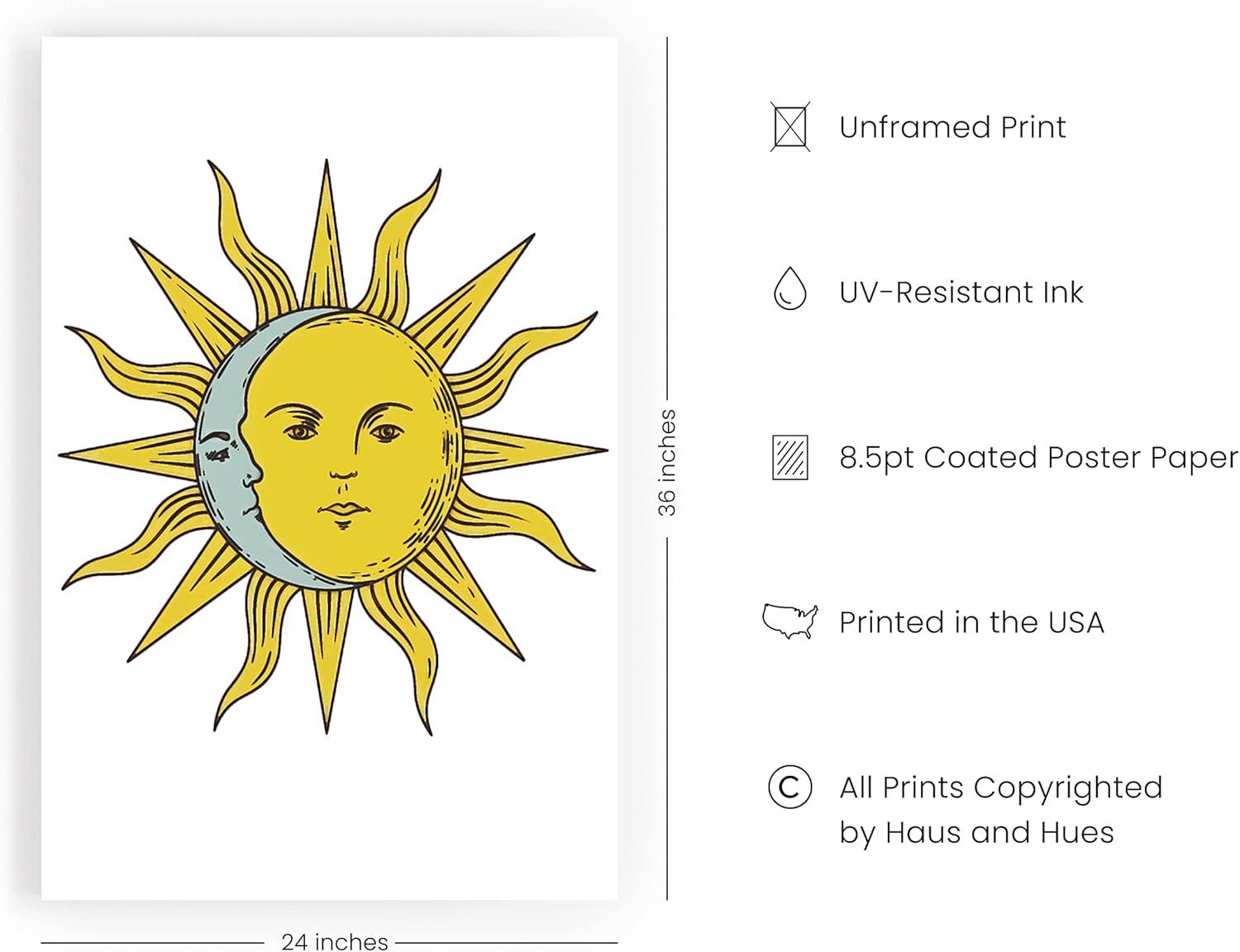Select the "8.5pt Coated Poster Paper" text
Viewport: 1240px width, 952px height.
point(1038,457)
